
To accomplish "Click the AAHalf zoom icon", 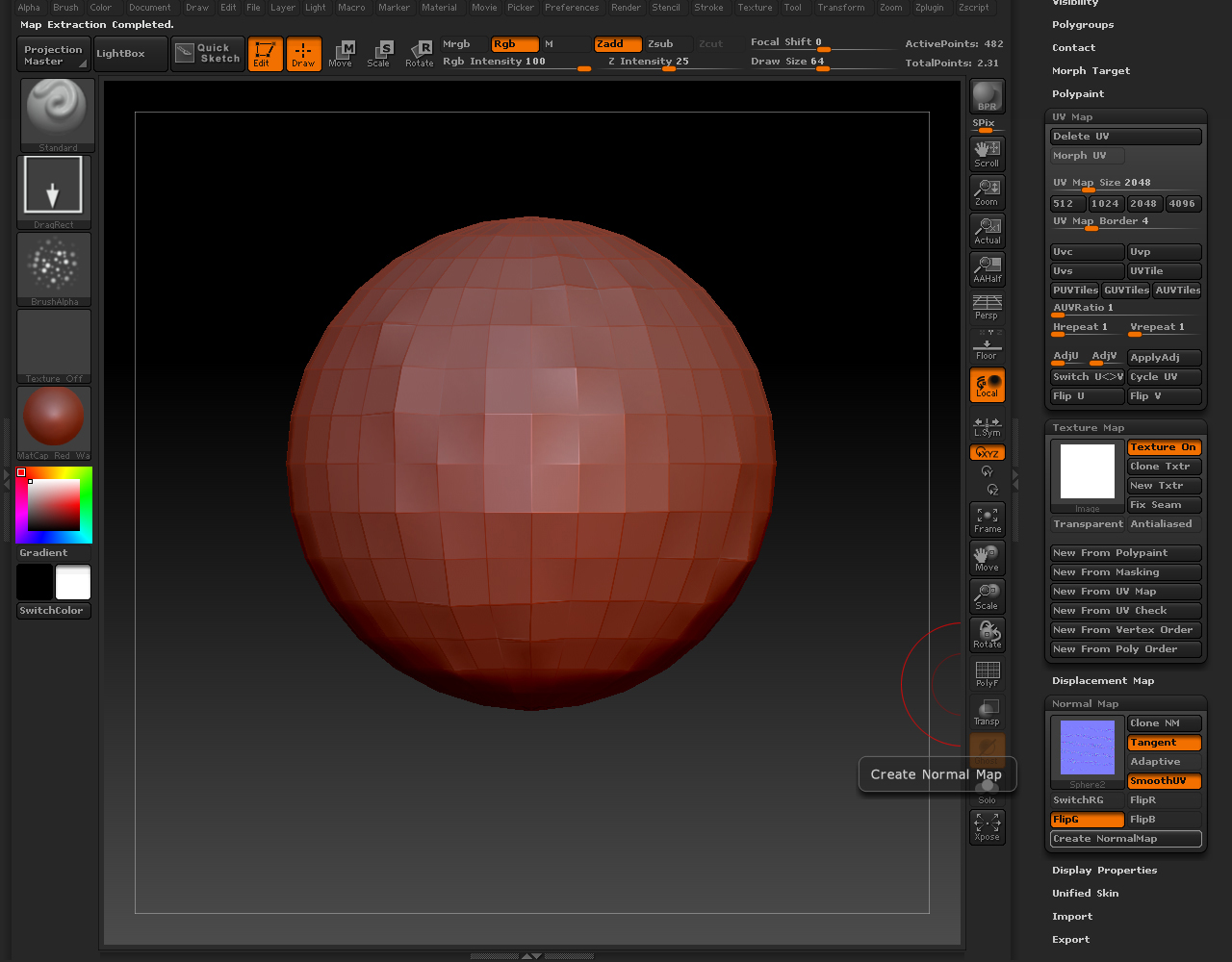I will click(x=987, y=268).
